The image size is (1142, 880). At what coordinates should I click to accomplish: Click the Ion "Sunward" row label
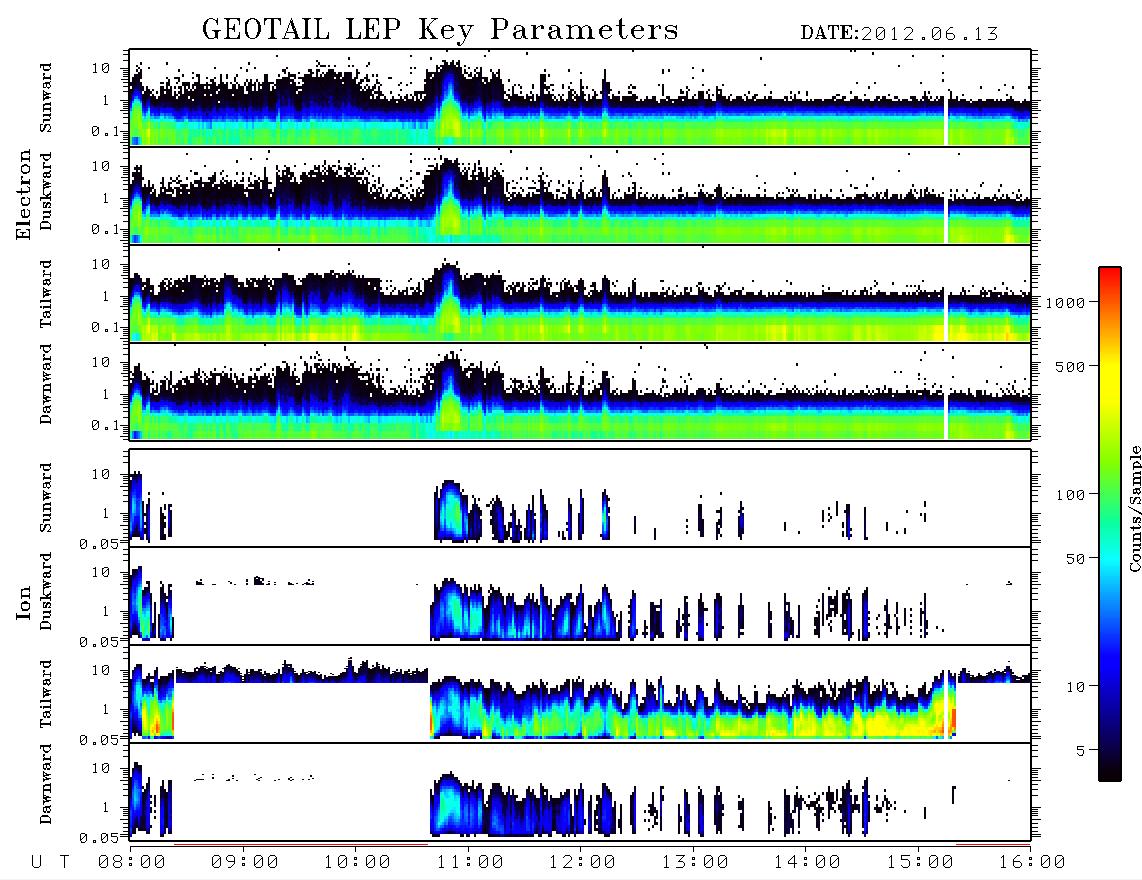[x=46, y=498]
